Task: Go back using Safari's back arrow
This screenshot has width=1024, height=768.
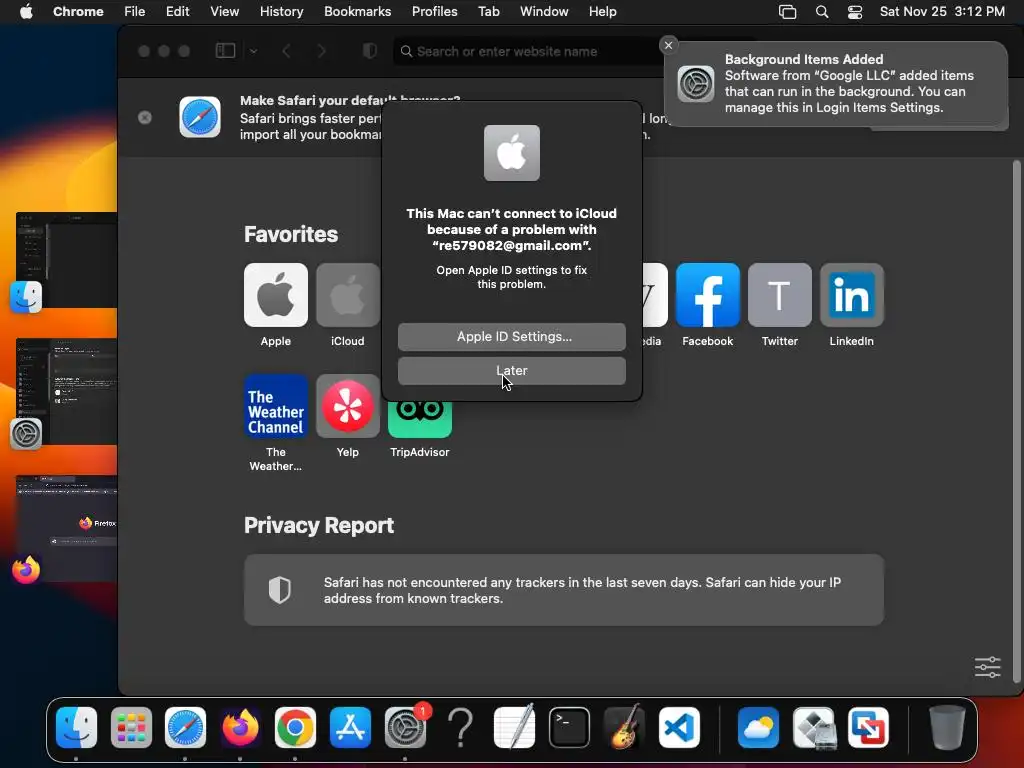Action: click(x=286, y=51)
